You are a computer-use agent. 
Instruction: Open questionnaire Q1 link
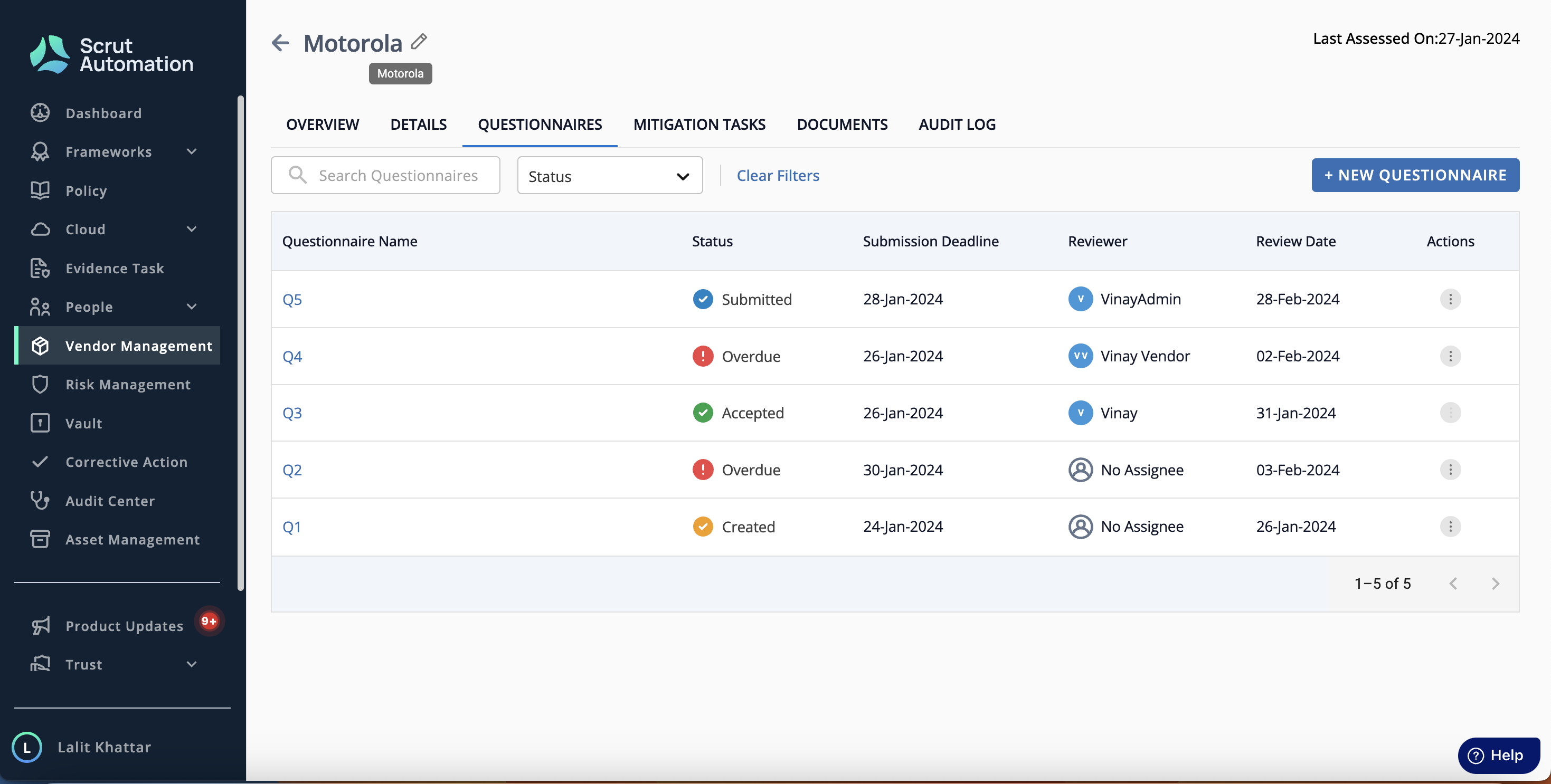[x=291, y=527]
